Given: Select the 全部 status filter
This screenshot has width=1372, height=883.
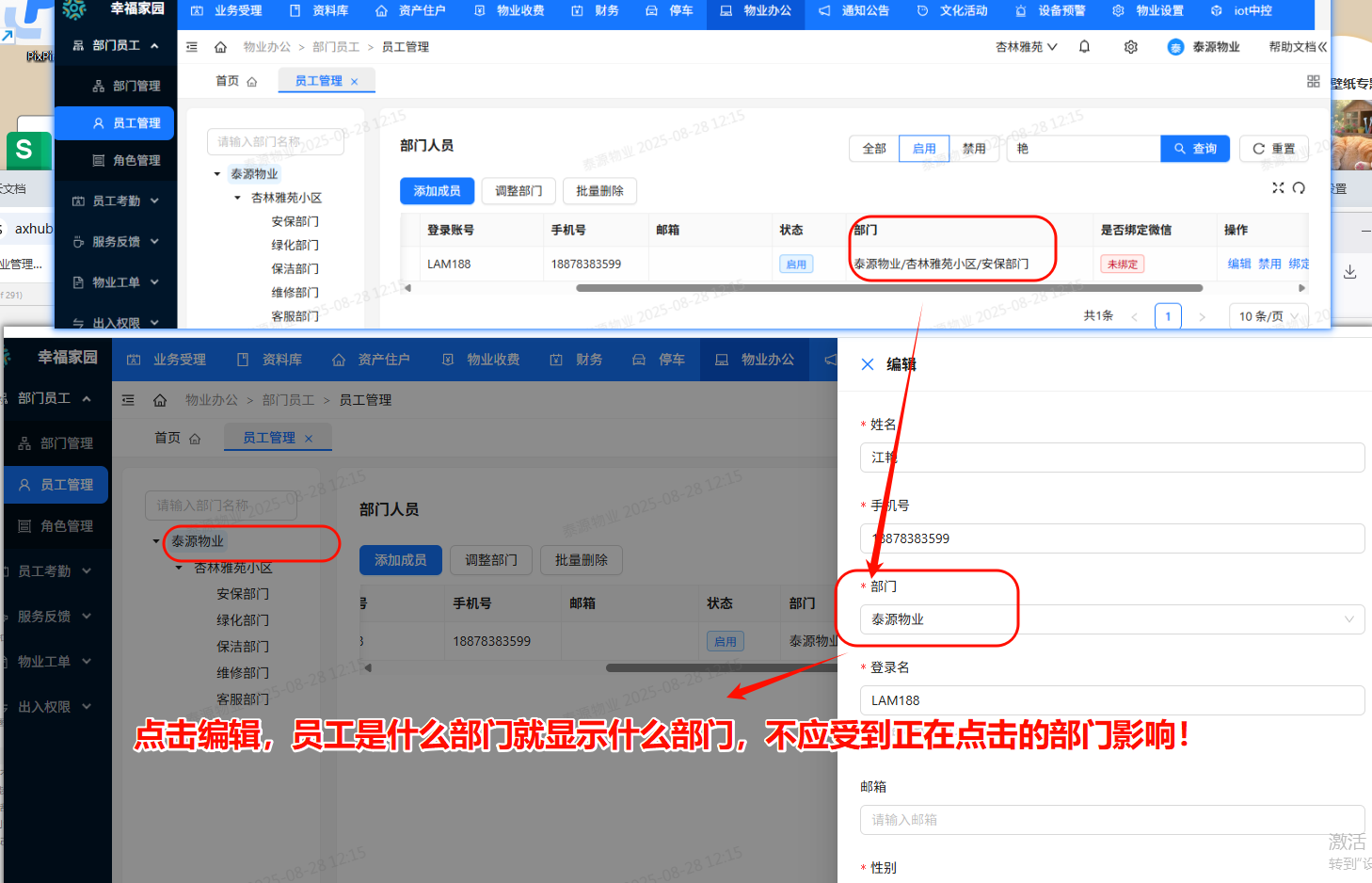Looking at the screenshot, I should pos(872,148).
